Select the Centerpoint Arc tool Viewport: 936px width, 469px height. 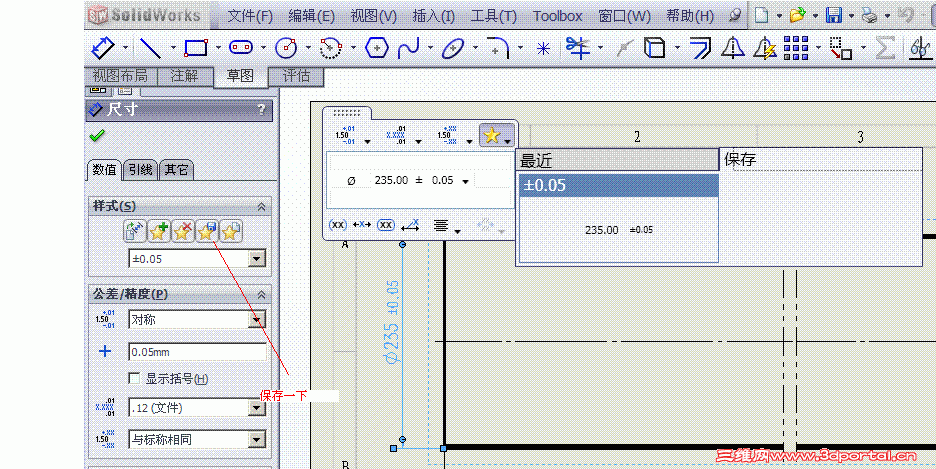pyautogui.click(x=331, y=48)
